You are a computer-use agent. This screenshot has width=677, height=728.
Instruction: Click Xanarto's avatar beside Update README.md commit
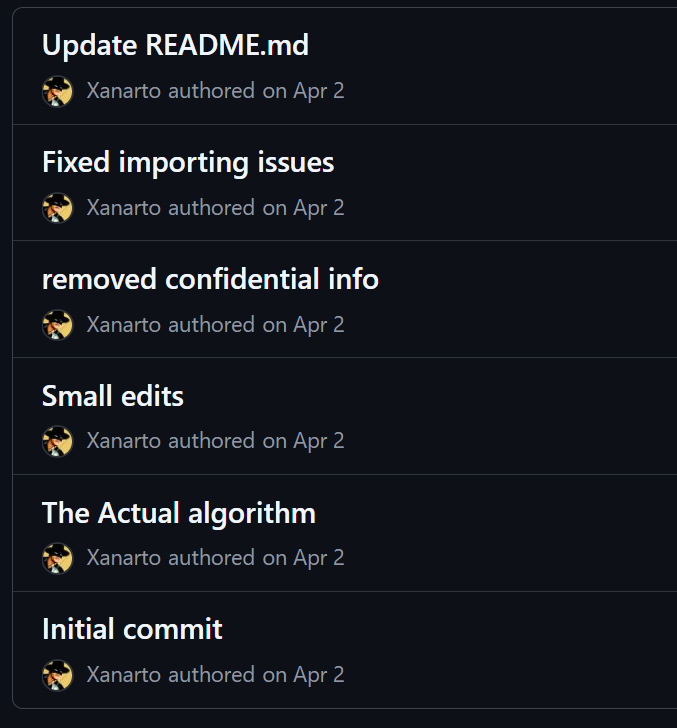[x=58, y=91]
